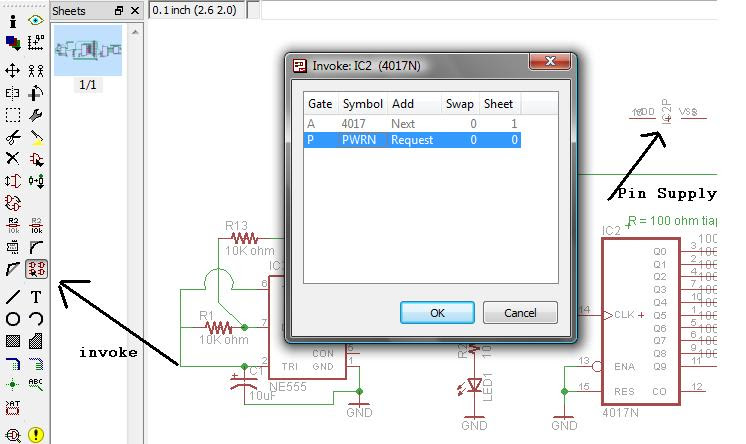The width and height of the screenshot is (746, 444).
Task: Select the Text tool
Action: click(36, 297)
